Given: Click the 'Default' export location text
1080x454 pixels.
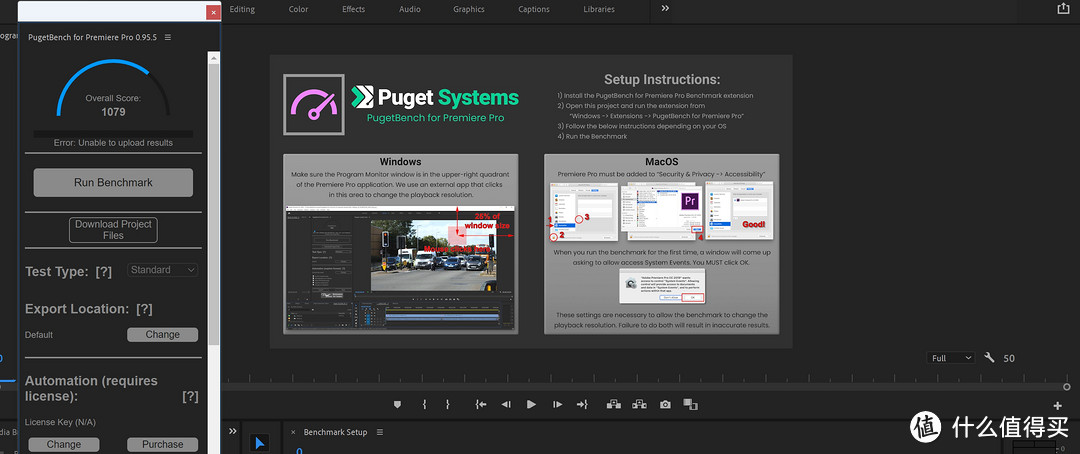Looking at the screenshot, I should (x=39, y=335).
